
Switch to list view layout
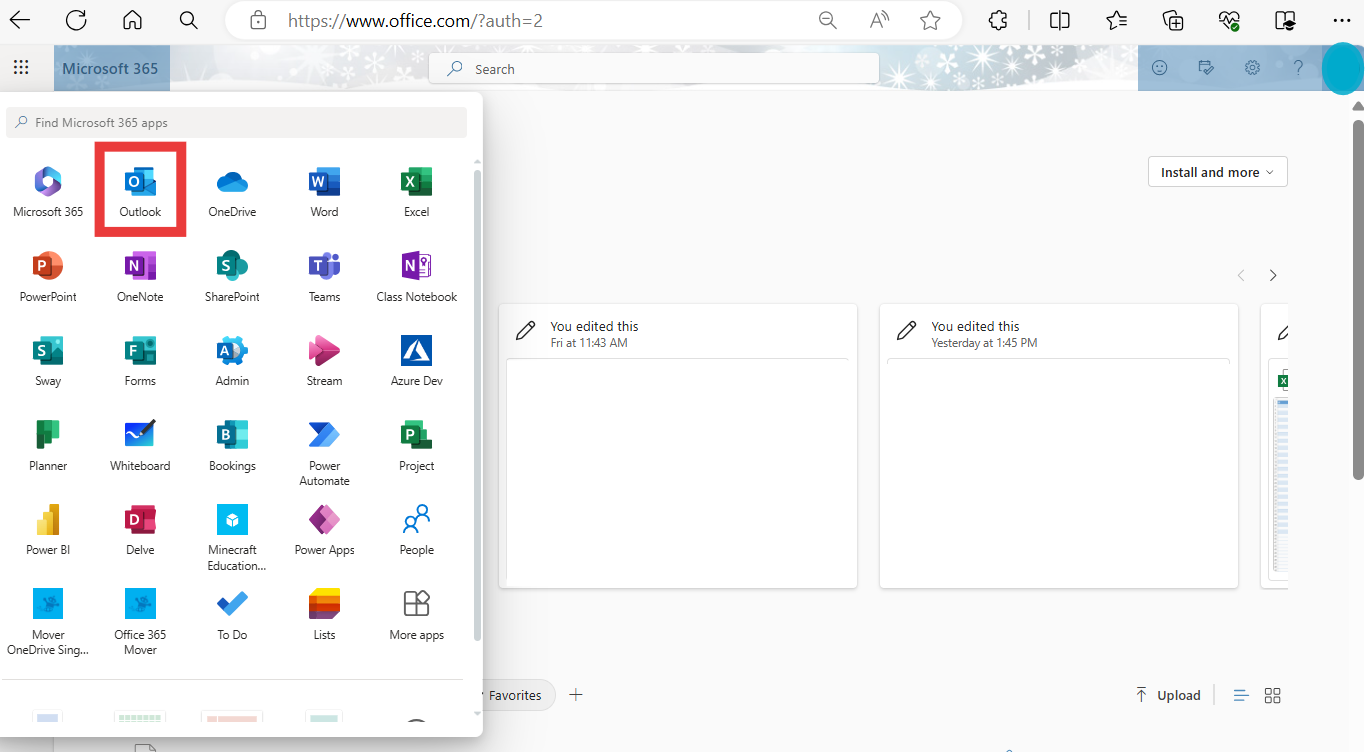[x=1240, y=695]
